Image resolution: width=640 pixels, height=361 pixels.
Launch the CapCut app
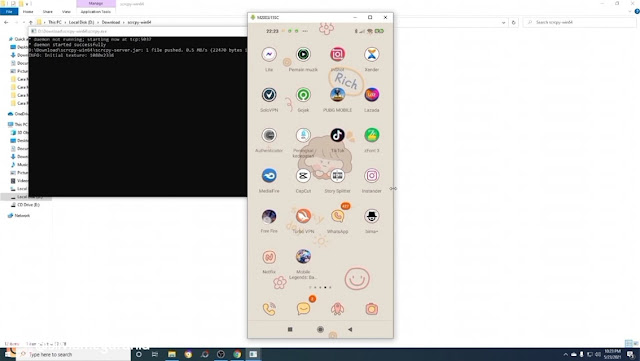[303, 176]
